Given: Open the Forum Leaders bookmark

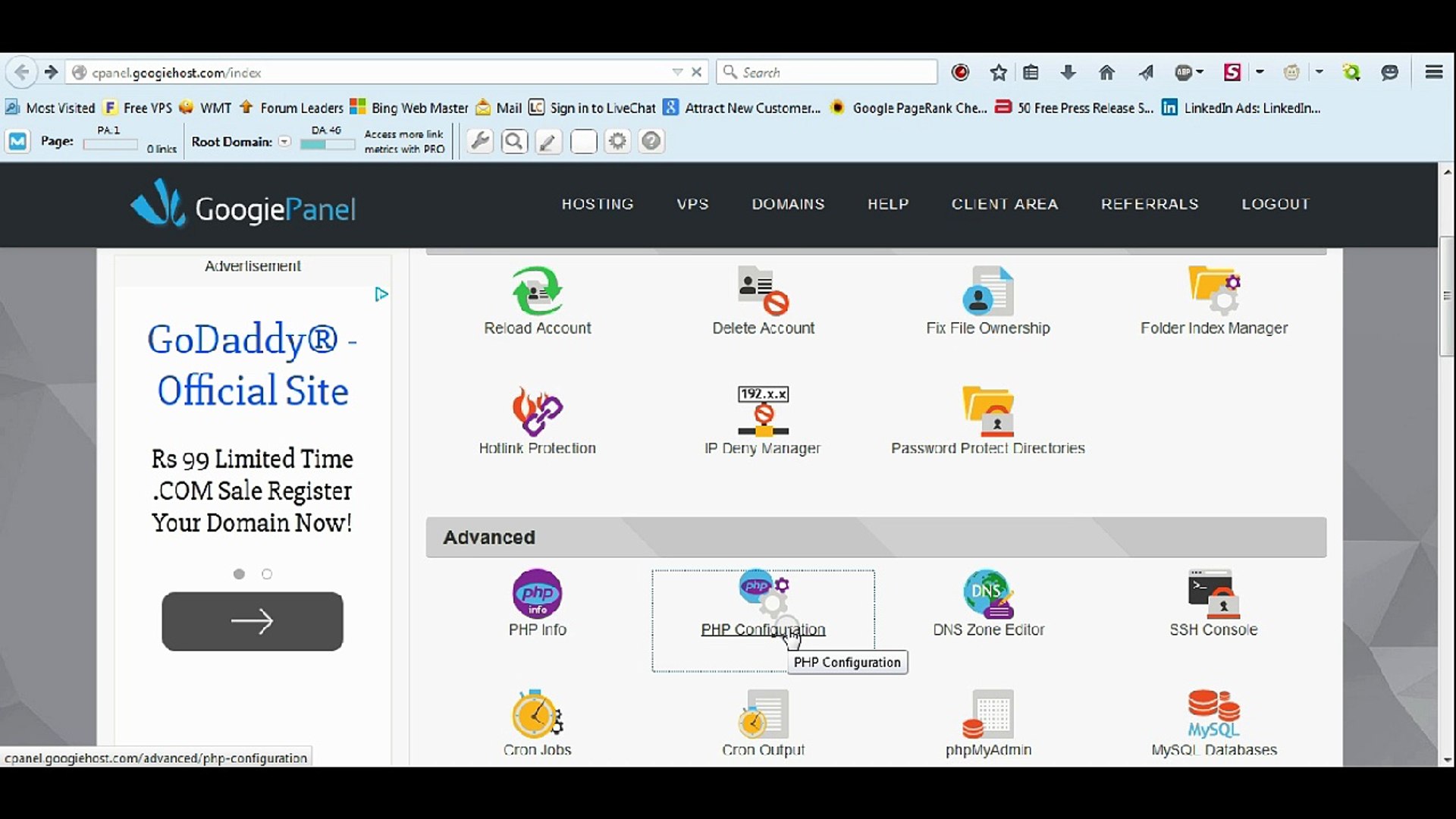Looking at the screenshot, I should pyautogui.click(x=291, y=108).
